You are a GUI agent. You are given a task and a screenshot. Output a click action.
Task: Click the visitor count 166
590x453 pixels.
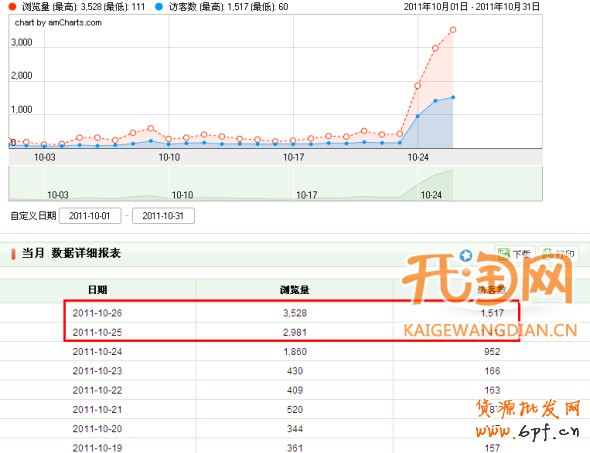[x=492, y=371]
